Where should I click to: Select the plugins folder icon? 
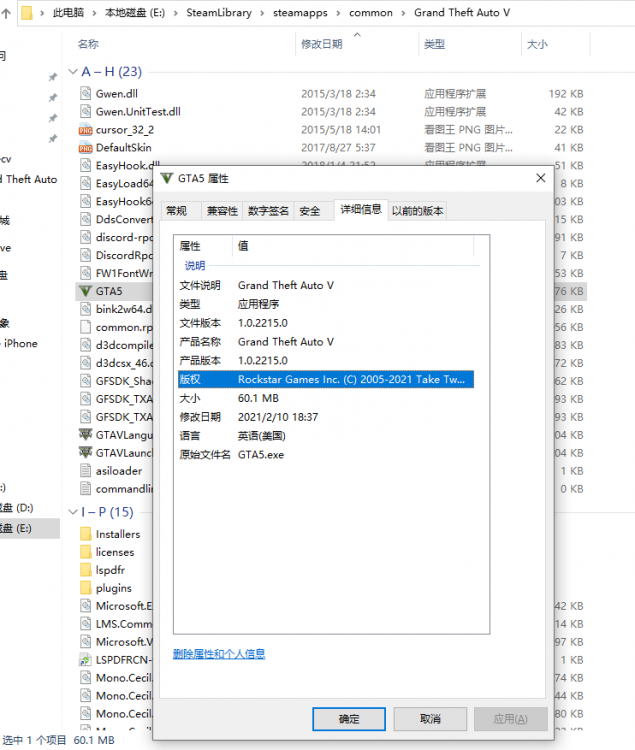click(85, 588)
